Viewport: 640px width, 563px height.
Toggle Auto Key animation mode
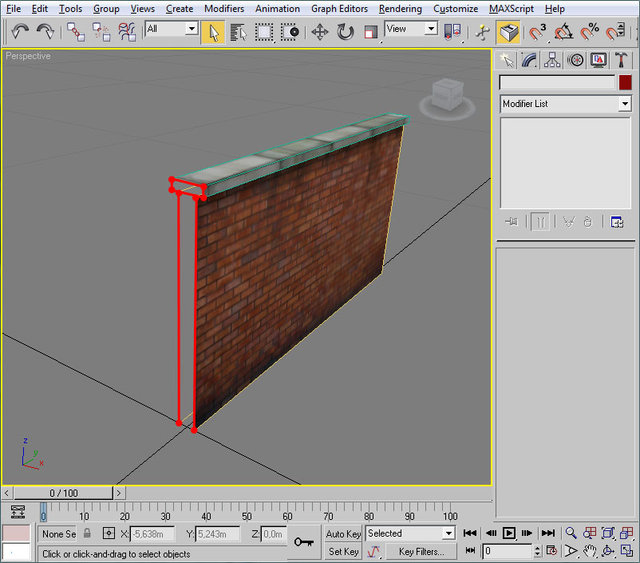343,534
